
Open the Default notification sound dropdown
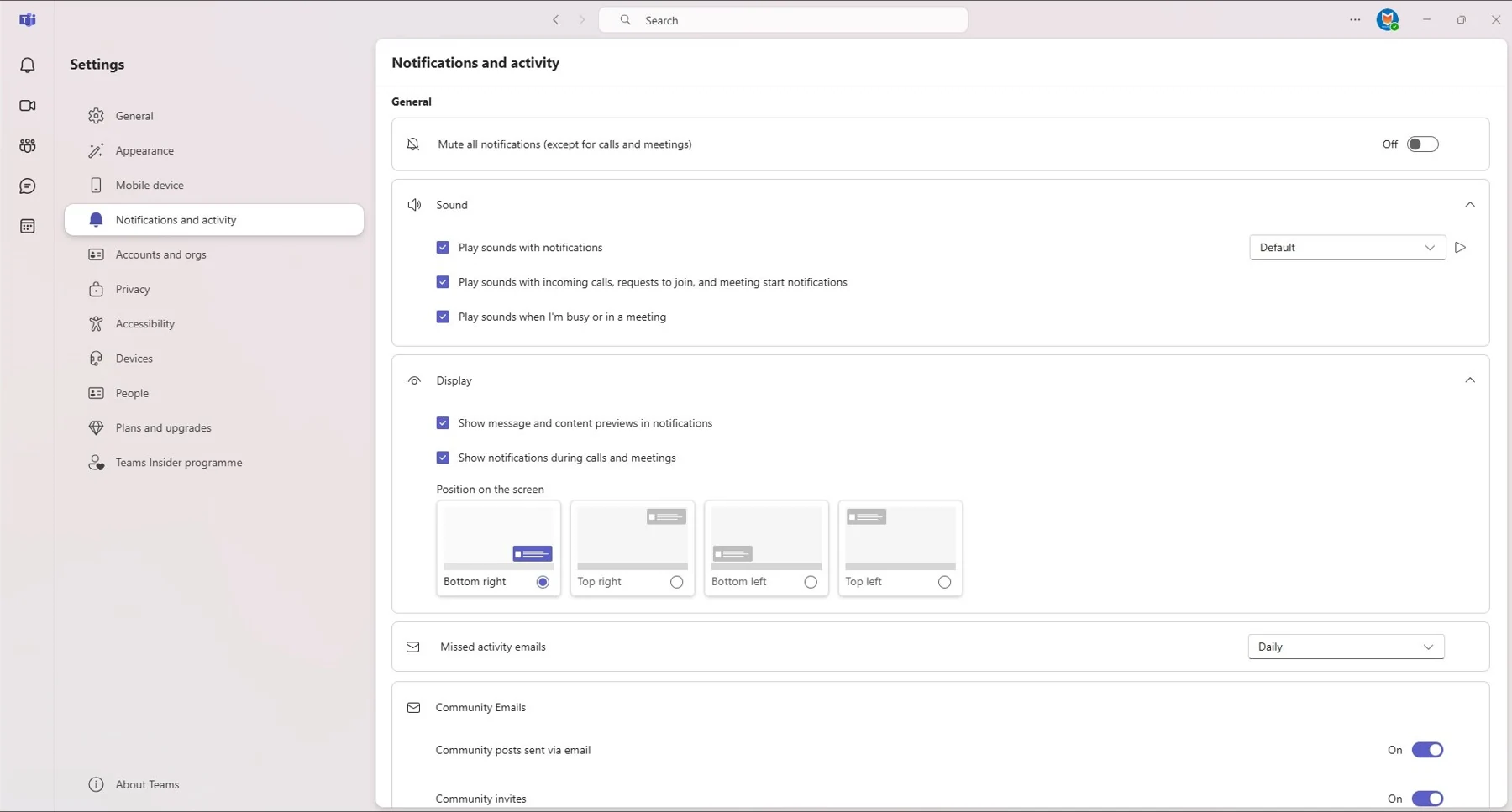click(x=1347, y=248)
